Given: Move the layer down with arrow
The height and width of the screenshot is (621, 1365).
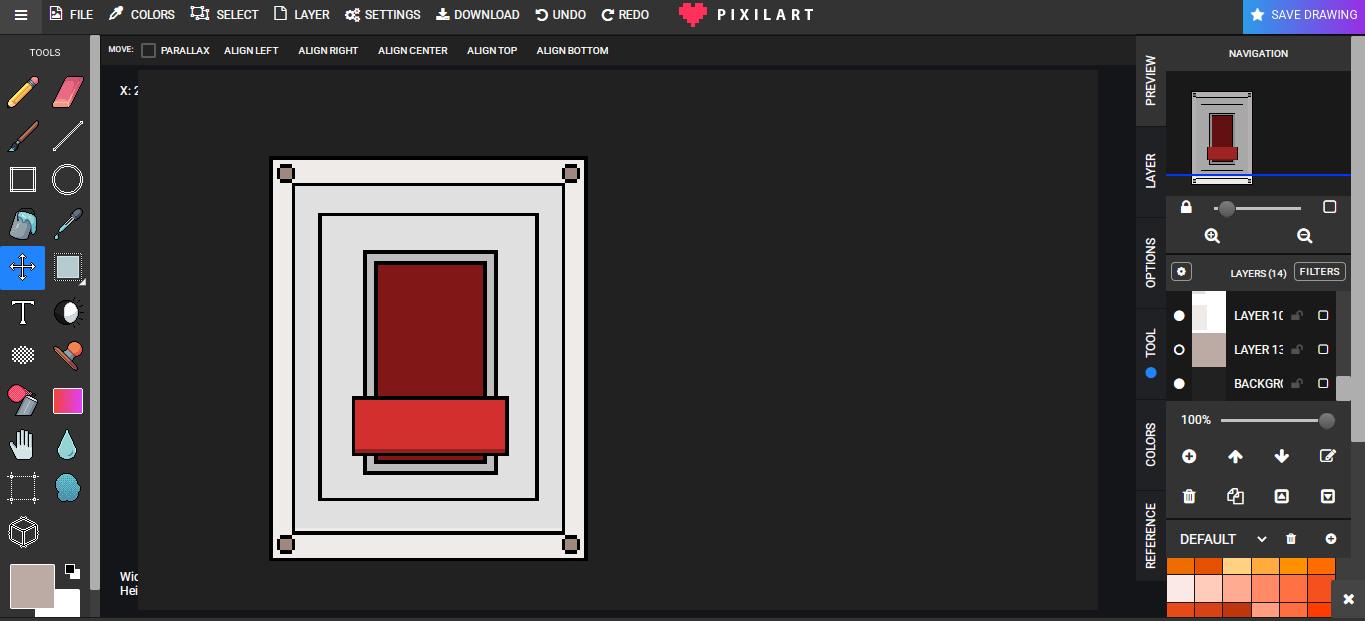Looking at the screenshot, I should pyautogui.click(x=1282, y=456).
